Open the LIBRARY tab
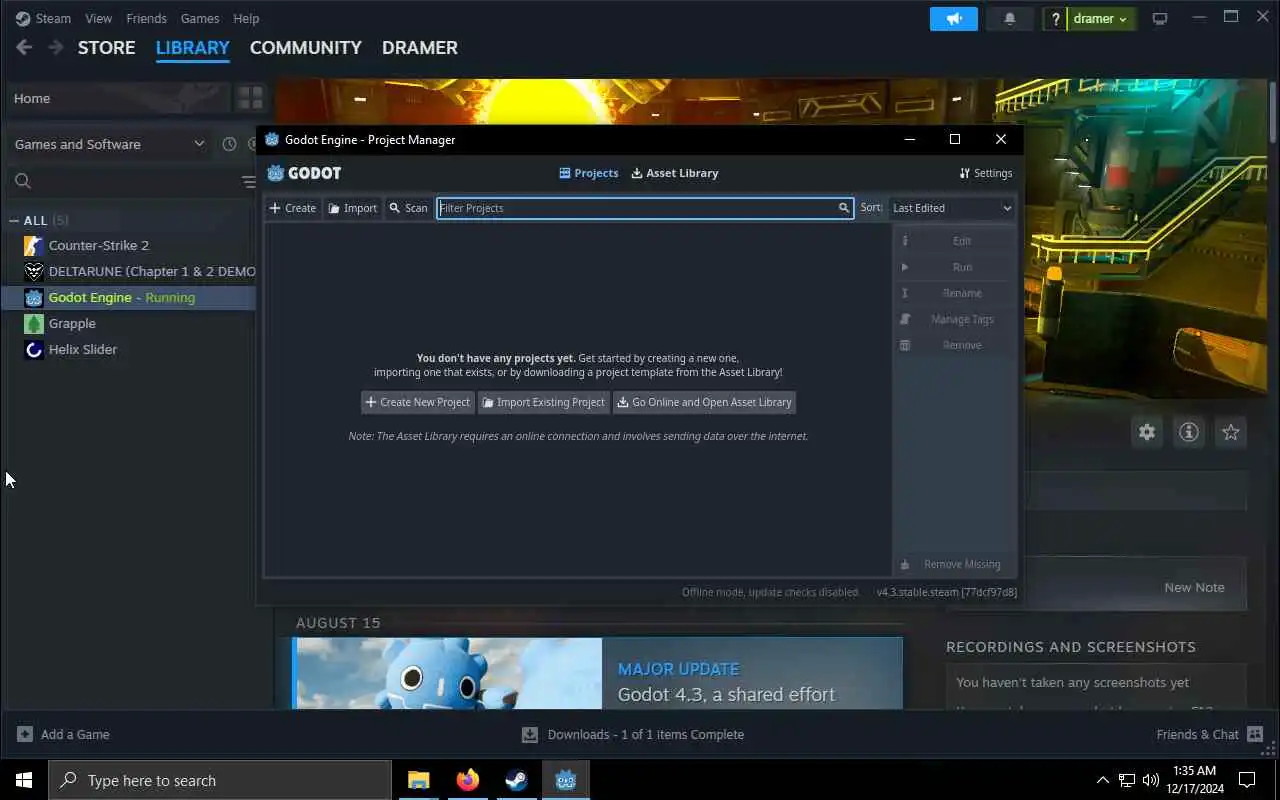Viewport: 1280px width, 800px height. pyautogui.click(x=193, y=47)
